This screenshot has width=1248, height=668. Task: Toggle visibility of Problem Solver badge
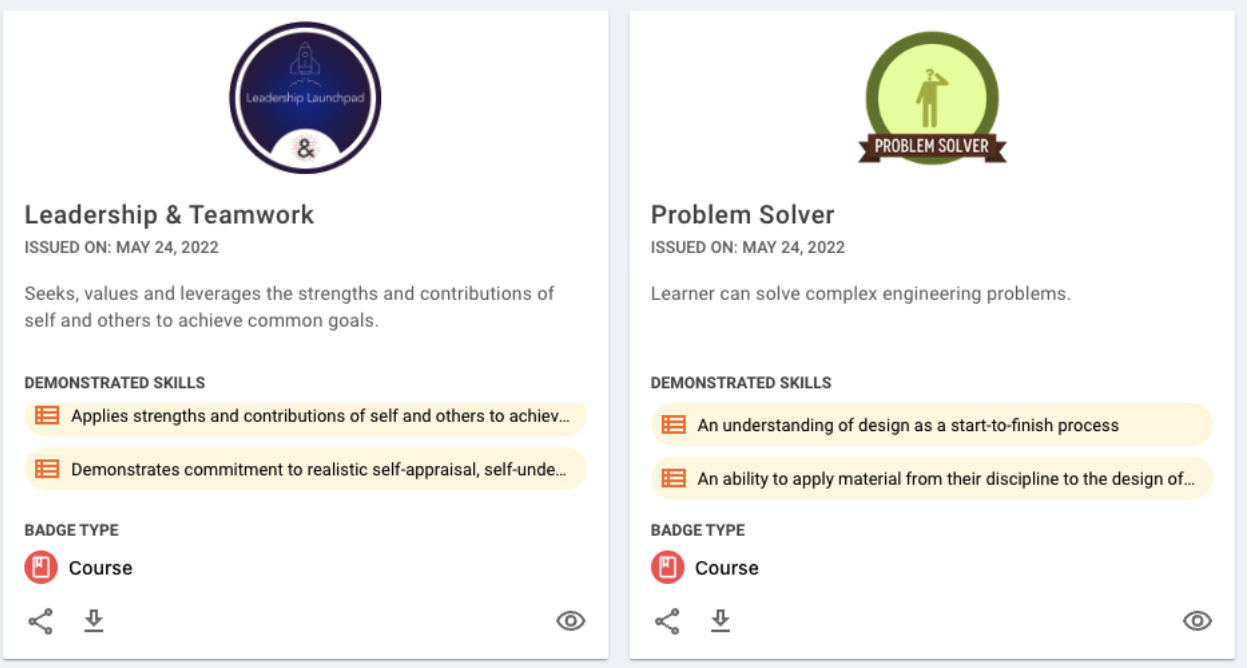(x=1197, y=621)
